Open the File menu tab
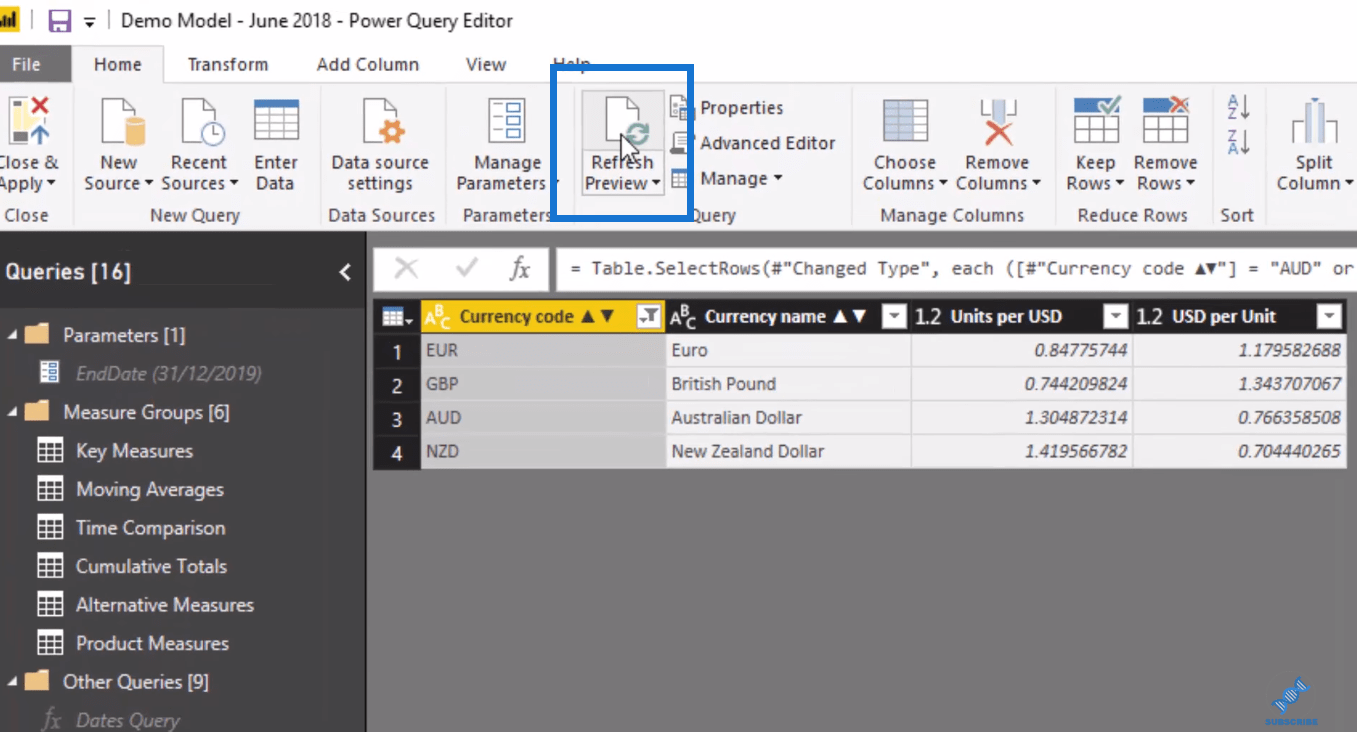This screenshot has width=1357, height=732. (26, 64)
